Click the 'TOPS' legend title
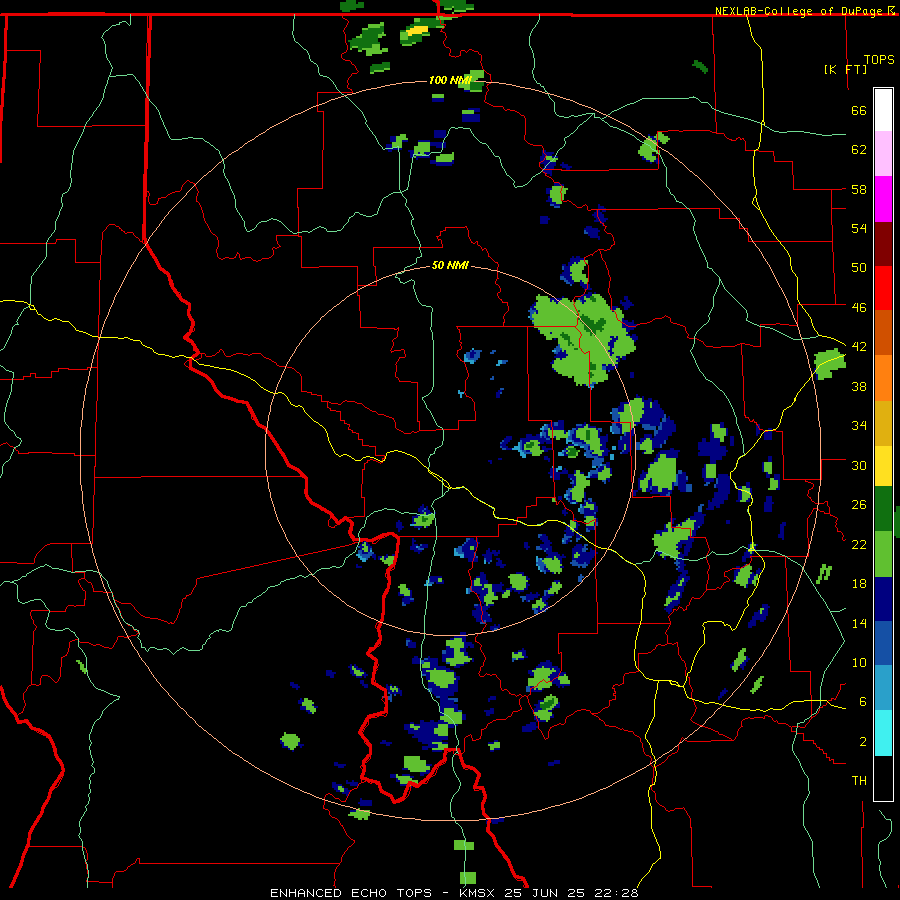 (x=879, y=59)
